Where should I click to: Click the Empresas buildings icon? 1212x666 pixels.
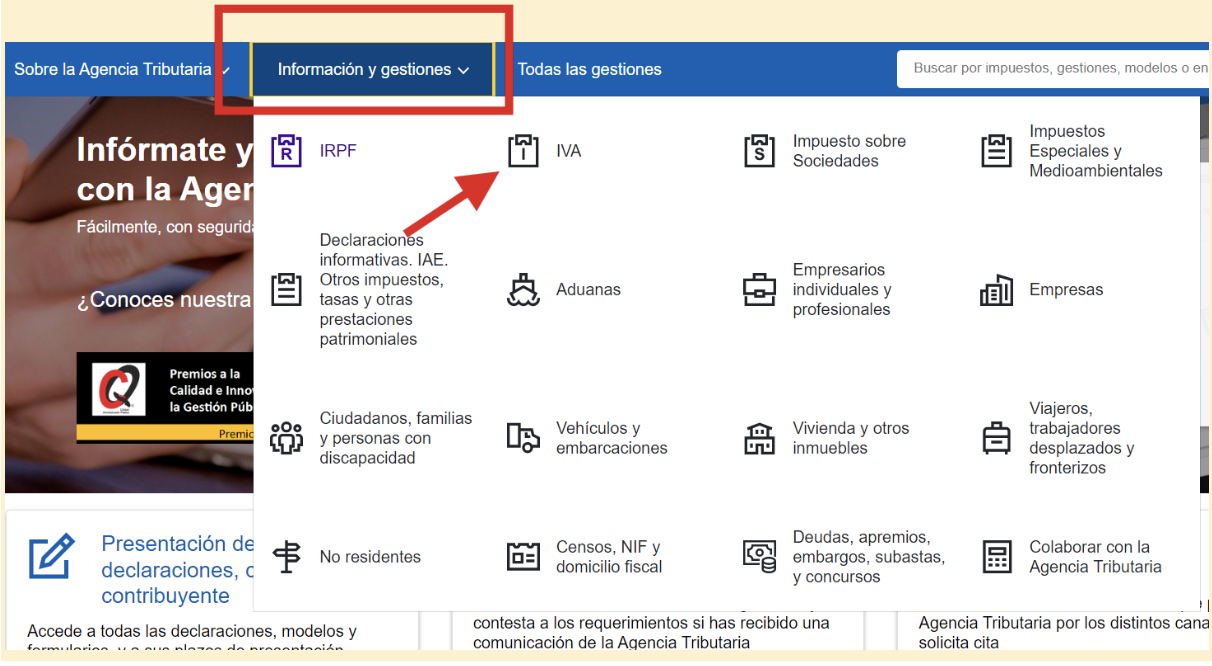pos(996,289)
